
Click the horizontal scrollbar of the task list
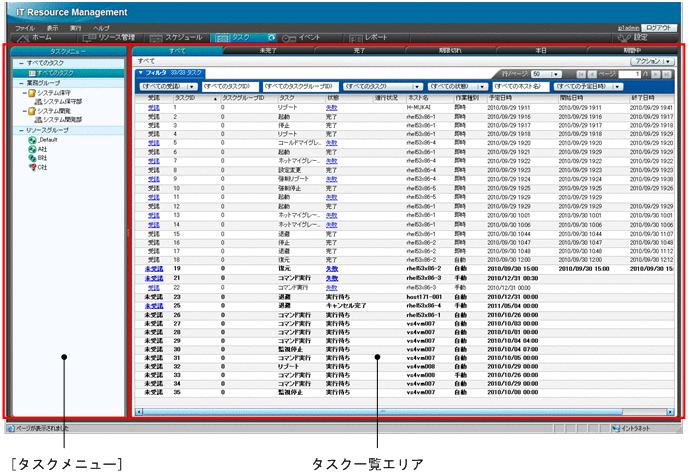pos(383,412)
